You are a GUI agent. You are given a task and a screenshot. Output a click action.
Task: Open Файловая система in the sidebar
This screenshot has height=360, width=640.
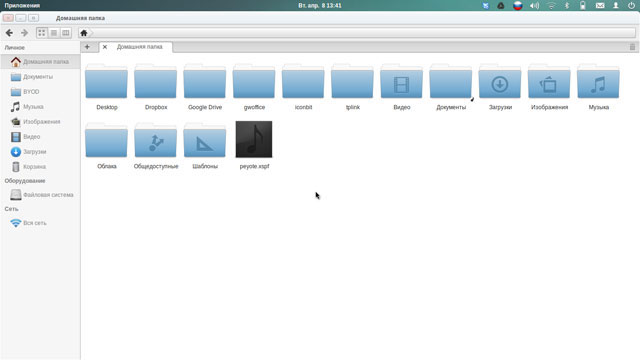40,195
